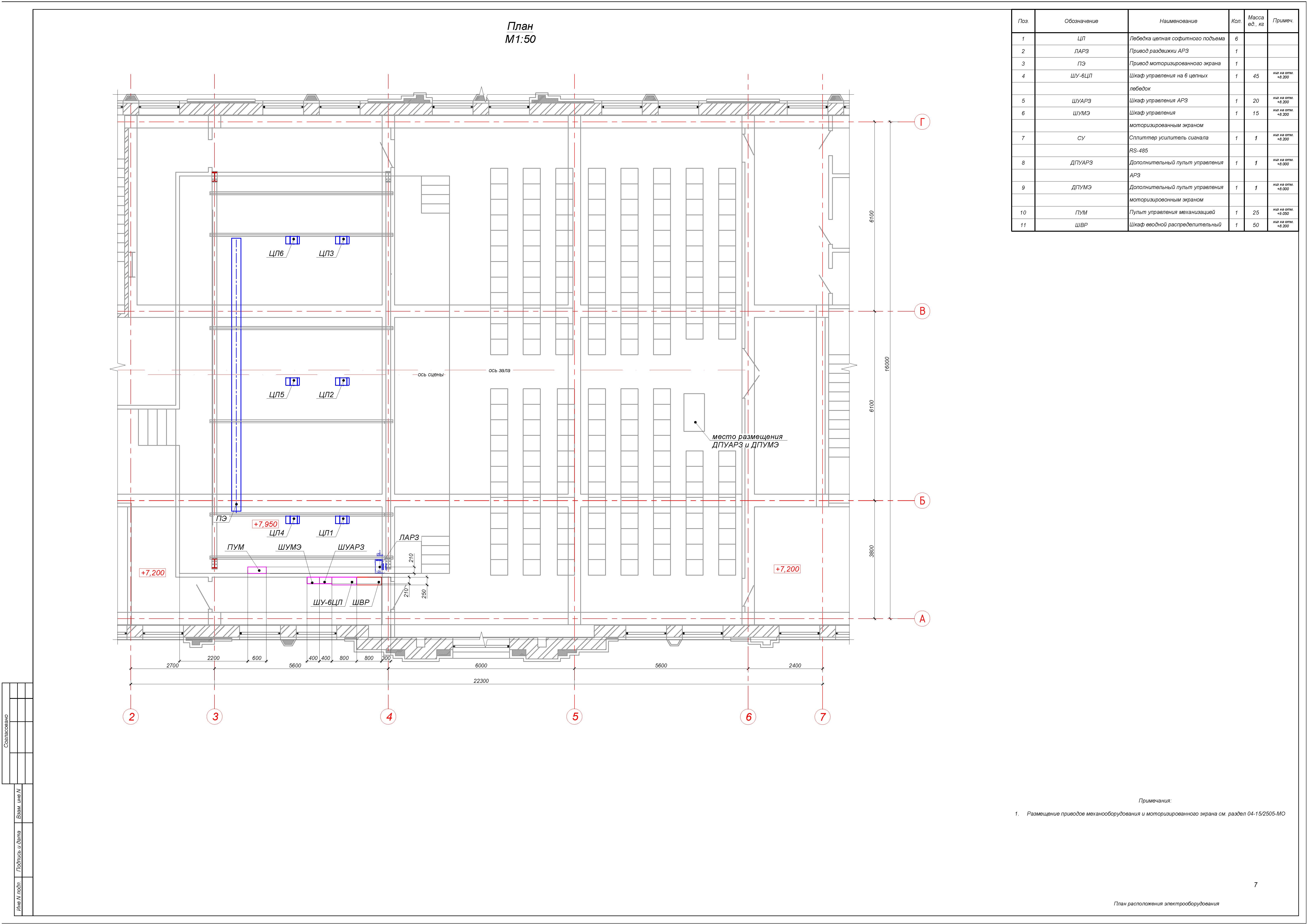
Task: Click axis bubble number 2
Action: click(131, 717)
